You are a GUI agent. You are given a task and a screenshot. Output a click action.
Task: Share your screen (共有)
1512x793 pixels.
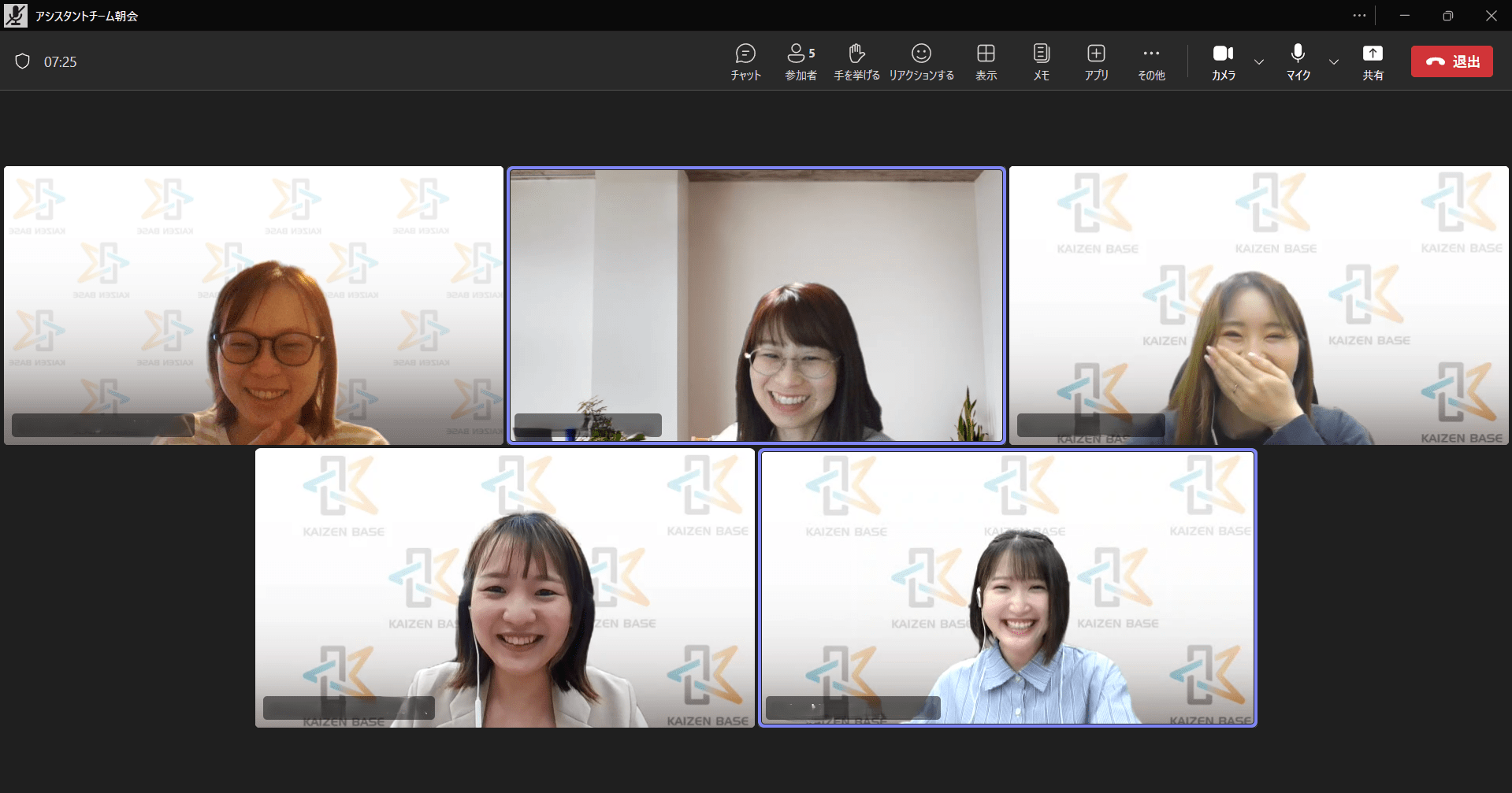1373,61
